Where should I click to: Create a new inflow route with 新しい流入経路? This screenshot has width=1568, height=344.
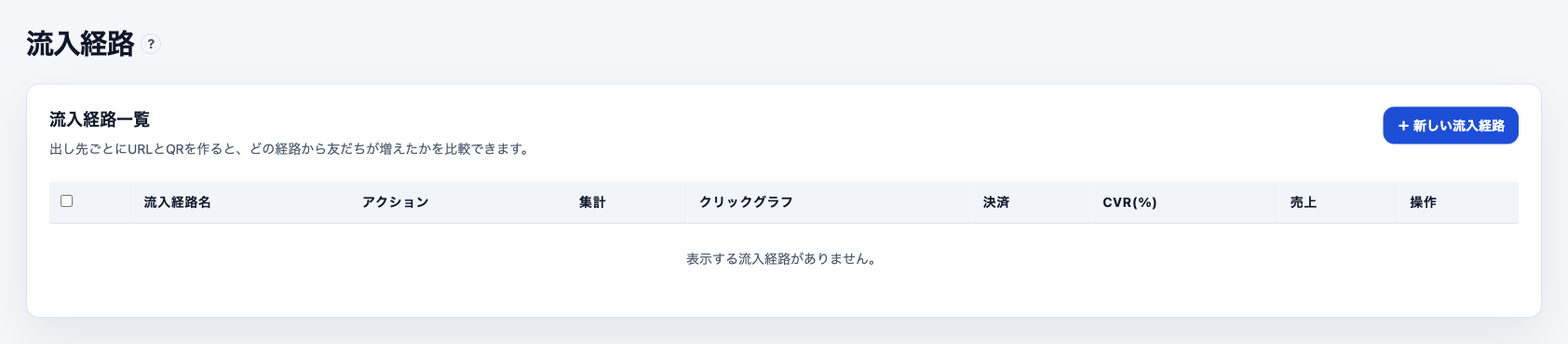point(1451,126)
